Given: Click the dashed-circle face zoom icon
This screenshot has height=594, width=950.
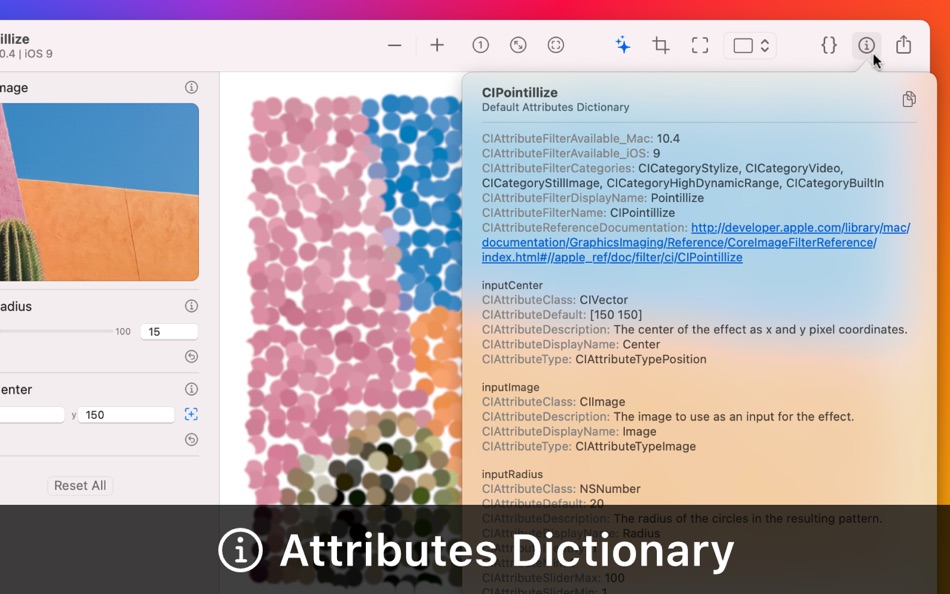Looking at the screenshot, I should [x=556, y=45].
